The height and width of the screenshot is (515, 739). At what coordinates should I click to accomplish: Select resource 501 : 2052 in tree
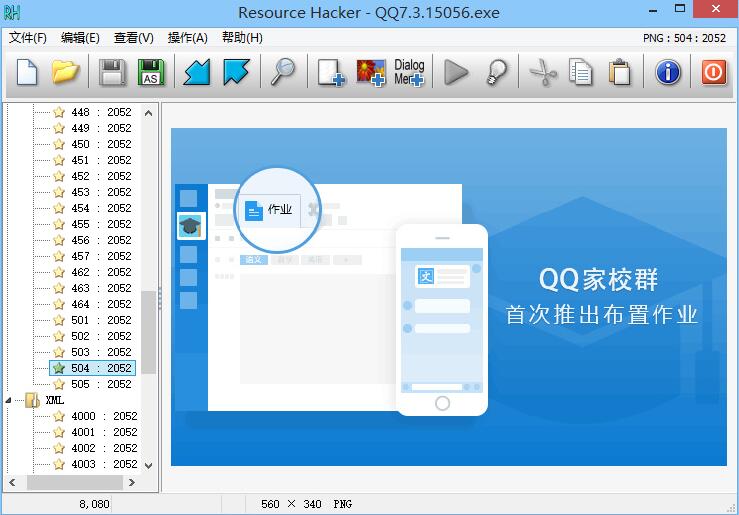click(100, 320)
